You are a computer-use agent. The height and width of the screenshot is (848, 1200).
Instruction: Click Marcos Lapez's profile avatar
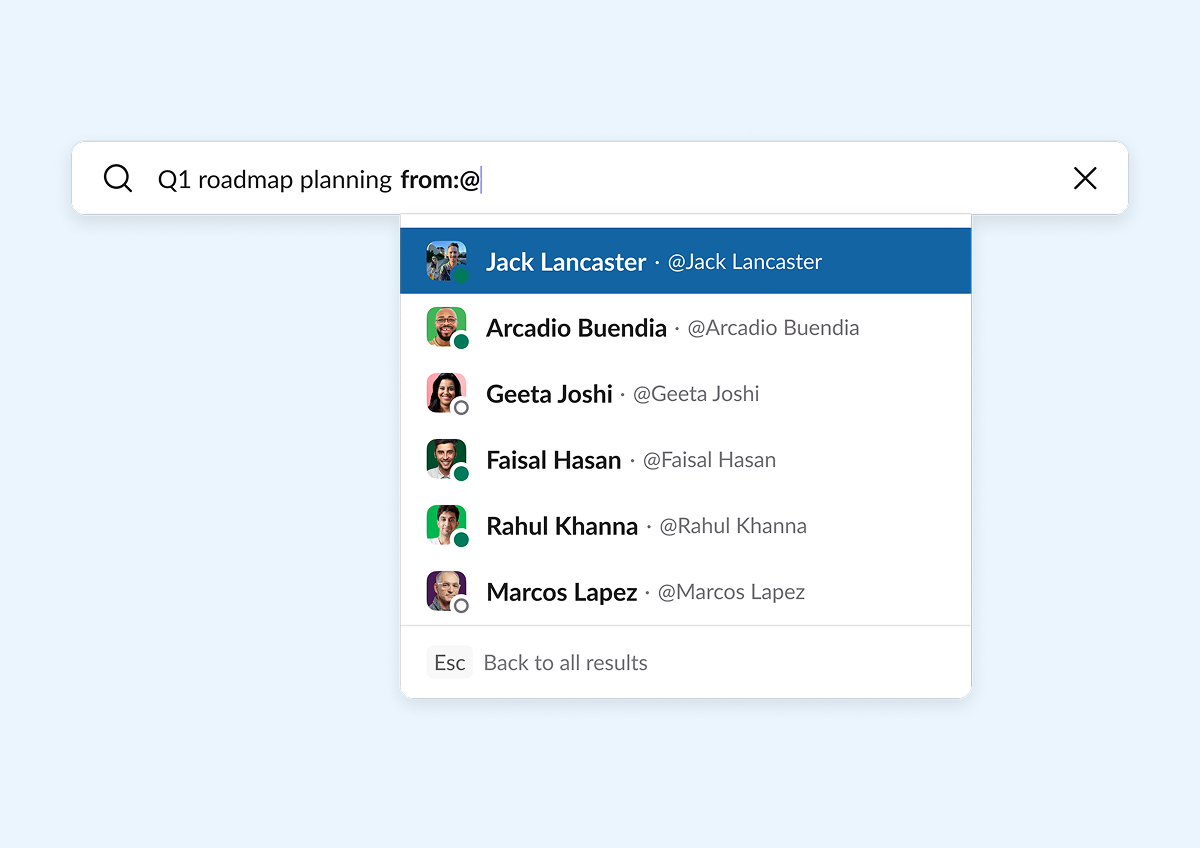(446, 591)
